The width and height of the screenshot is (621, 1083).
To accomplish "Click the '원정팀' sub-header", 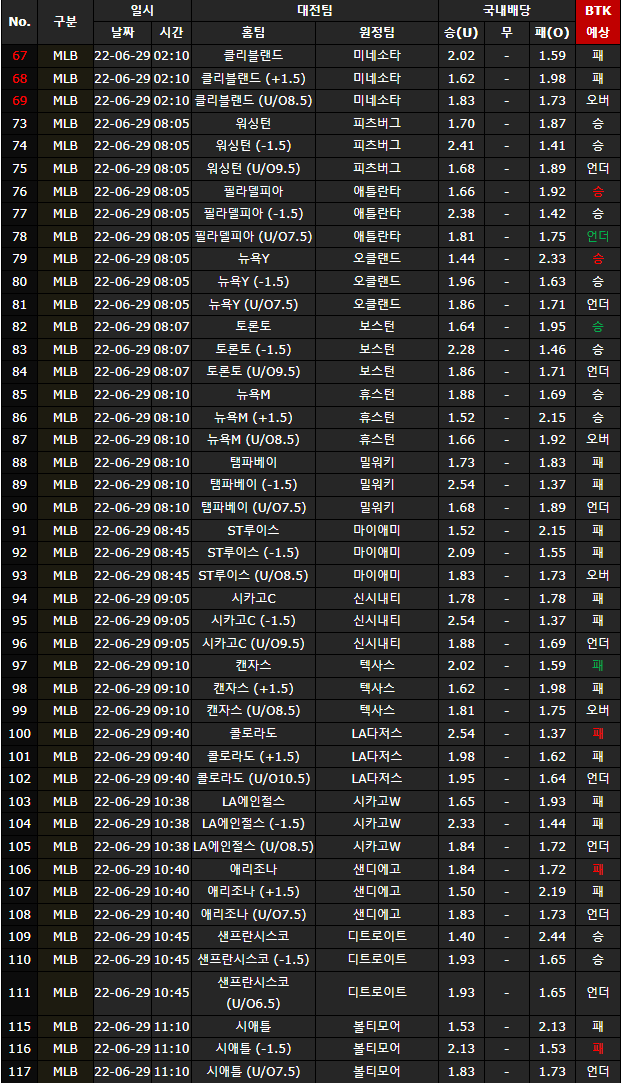I will click(x=377, y=32).
